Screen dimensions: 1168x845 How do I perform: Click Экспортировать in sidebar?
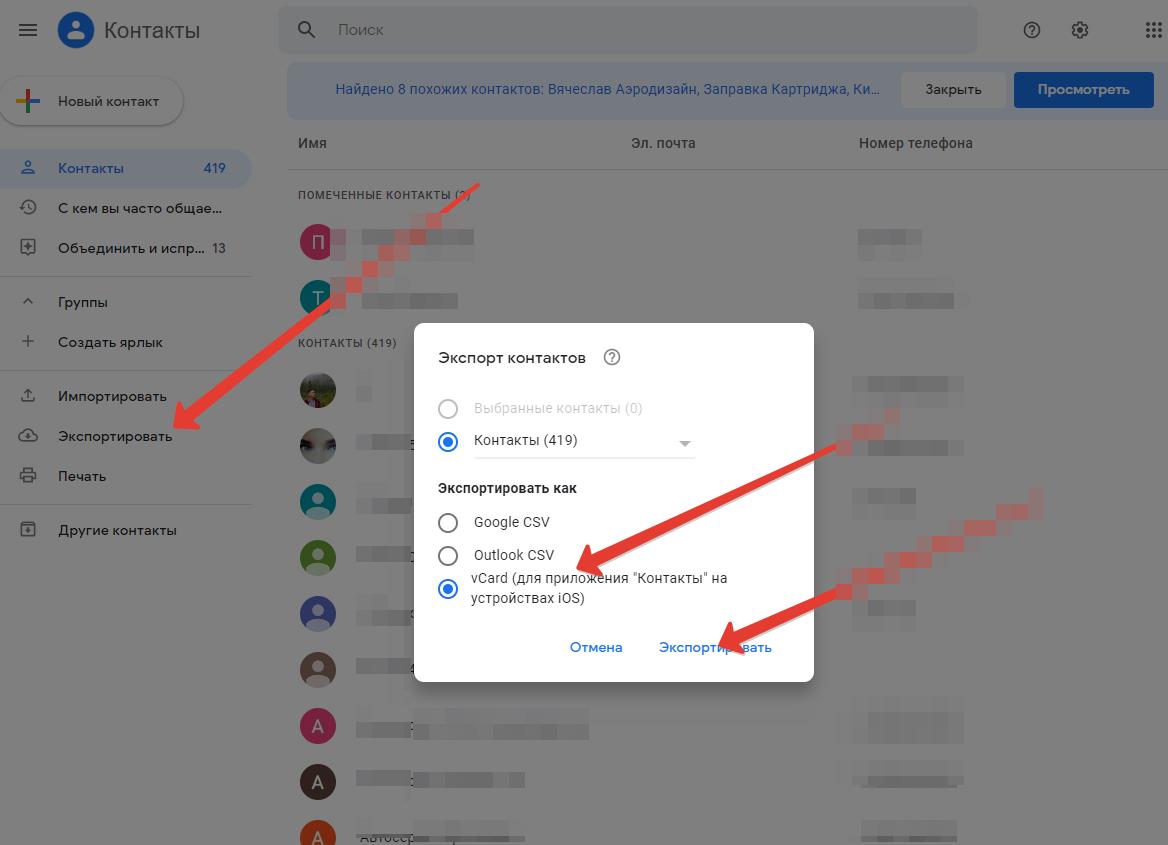coord(125,436)
